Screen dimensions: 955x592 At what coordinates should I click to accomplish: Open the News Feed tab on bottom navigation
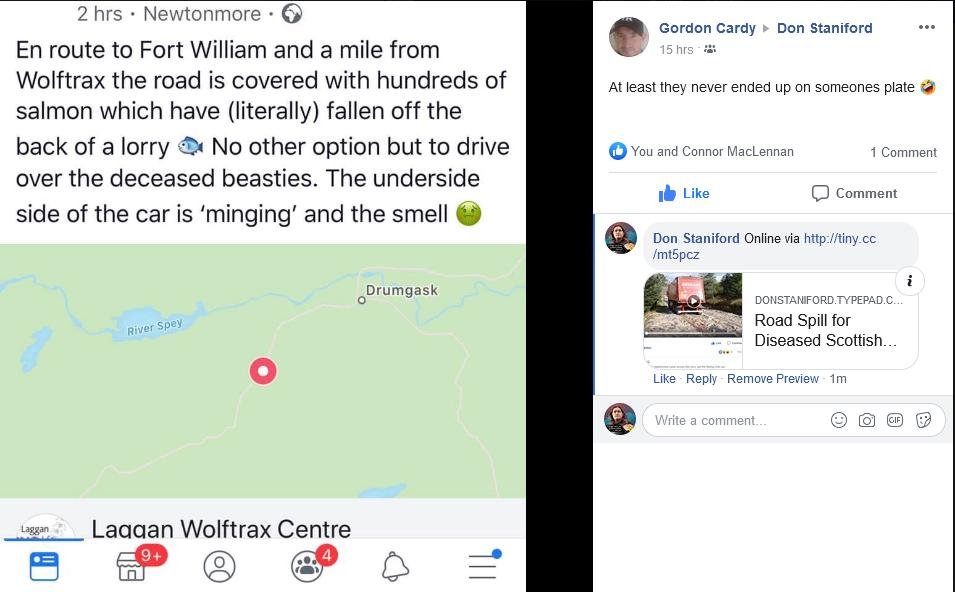[x=44, y=565]
